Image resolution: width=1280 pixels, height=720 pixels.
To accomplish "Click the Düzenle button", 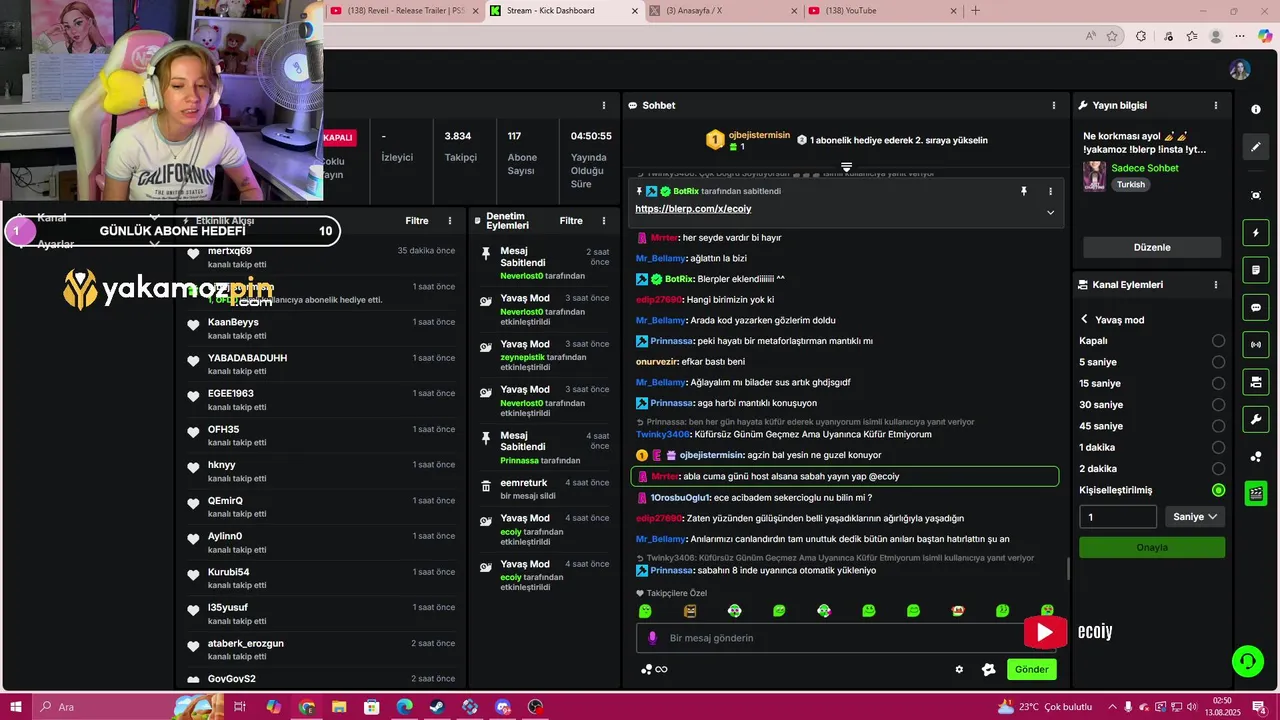I will click(1152, 247).
